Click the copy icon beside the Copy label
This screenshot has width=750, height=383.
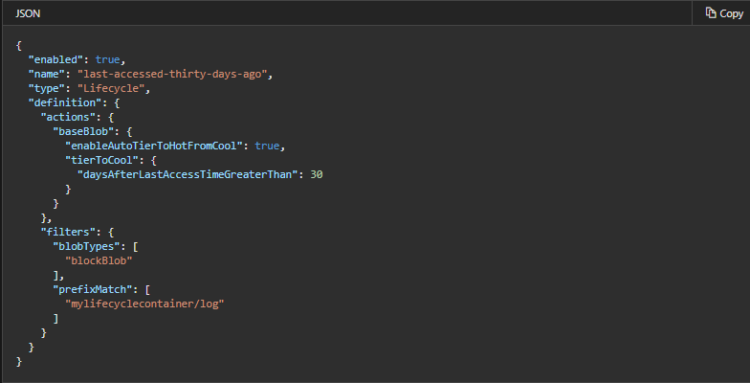click(x=711, y=13)
